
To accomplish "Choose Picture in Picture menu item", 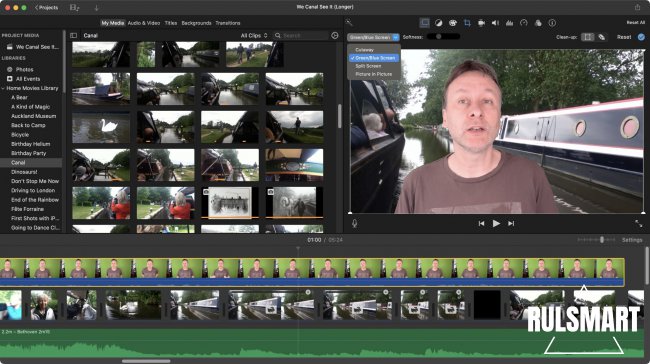I will pyautogui.click(x=374, y=74).
